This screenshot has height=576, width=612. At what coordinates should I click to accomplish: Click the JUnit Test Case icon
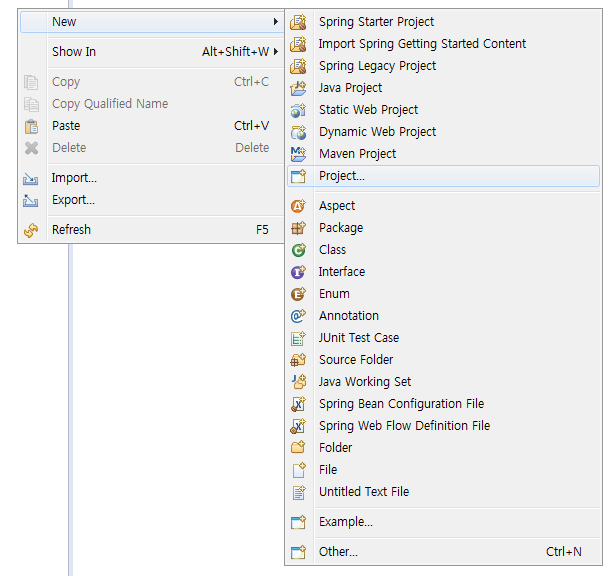coord(298,338)
